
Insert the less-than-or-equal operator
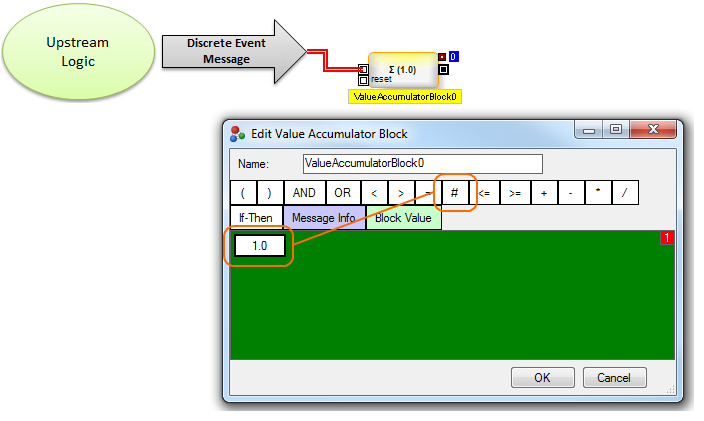tap(484, 193)
